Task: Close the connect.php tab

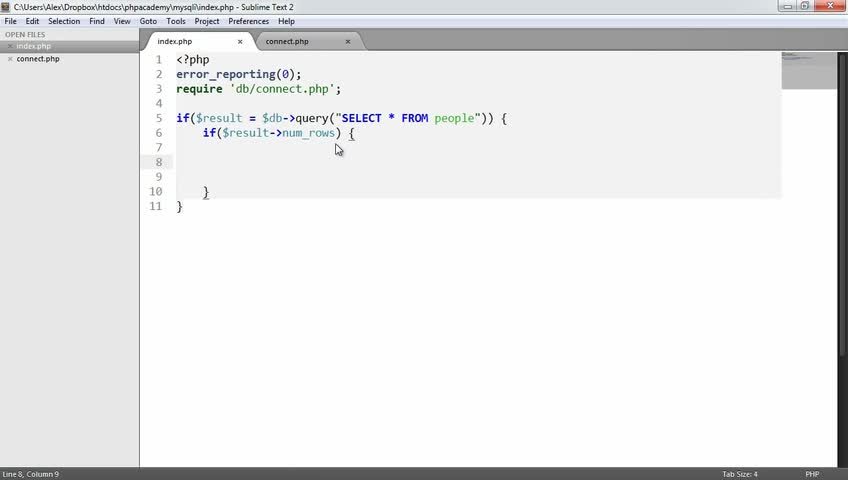Action: point(348,42)
